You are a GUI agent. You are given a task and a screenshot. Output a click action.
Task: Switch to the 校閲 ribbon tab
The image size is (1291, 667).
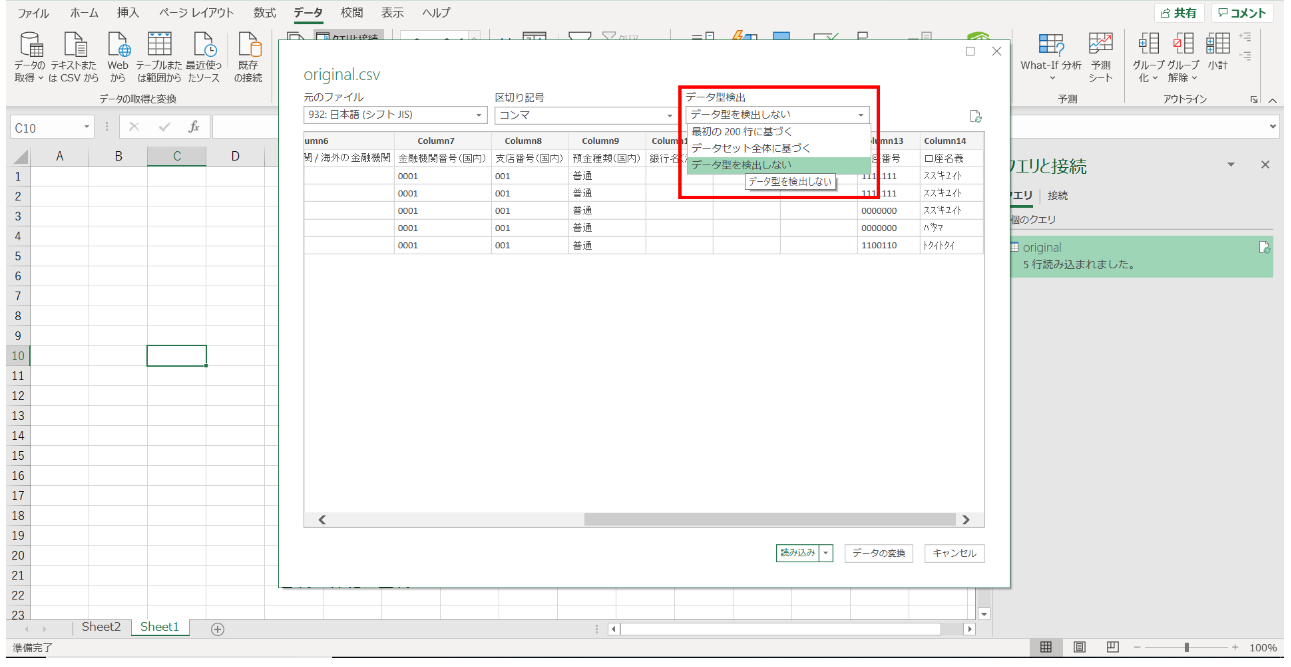point(352,13)
